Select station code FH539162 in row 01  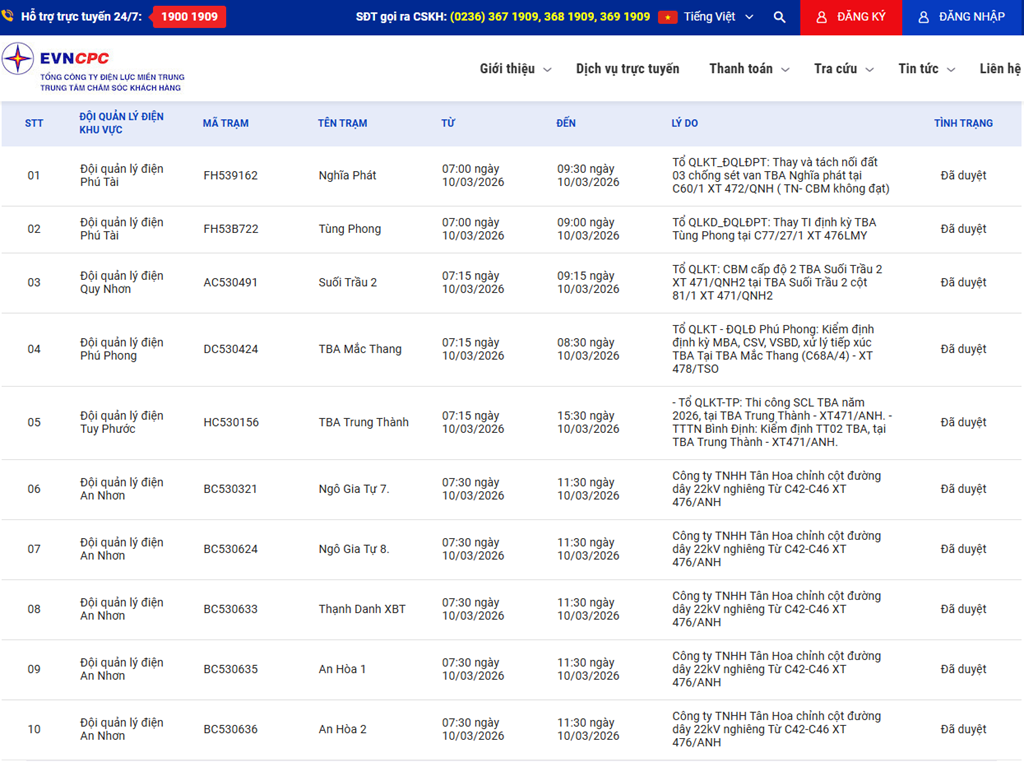coord(230,176)
